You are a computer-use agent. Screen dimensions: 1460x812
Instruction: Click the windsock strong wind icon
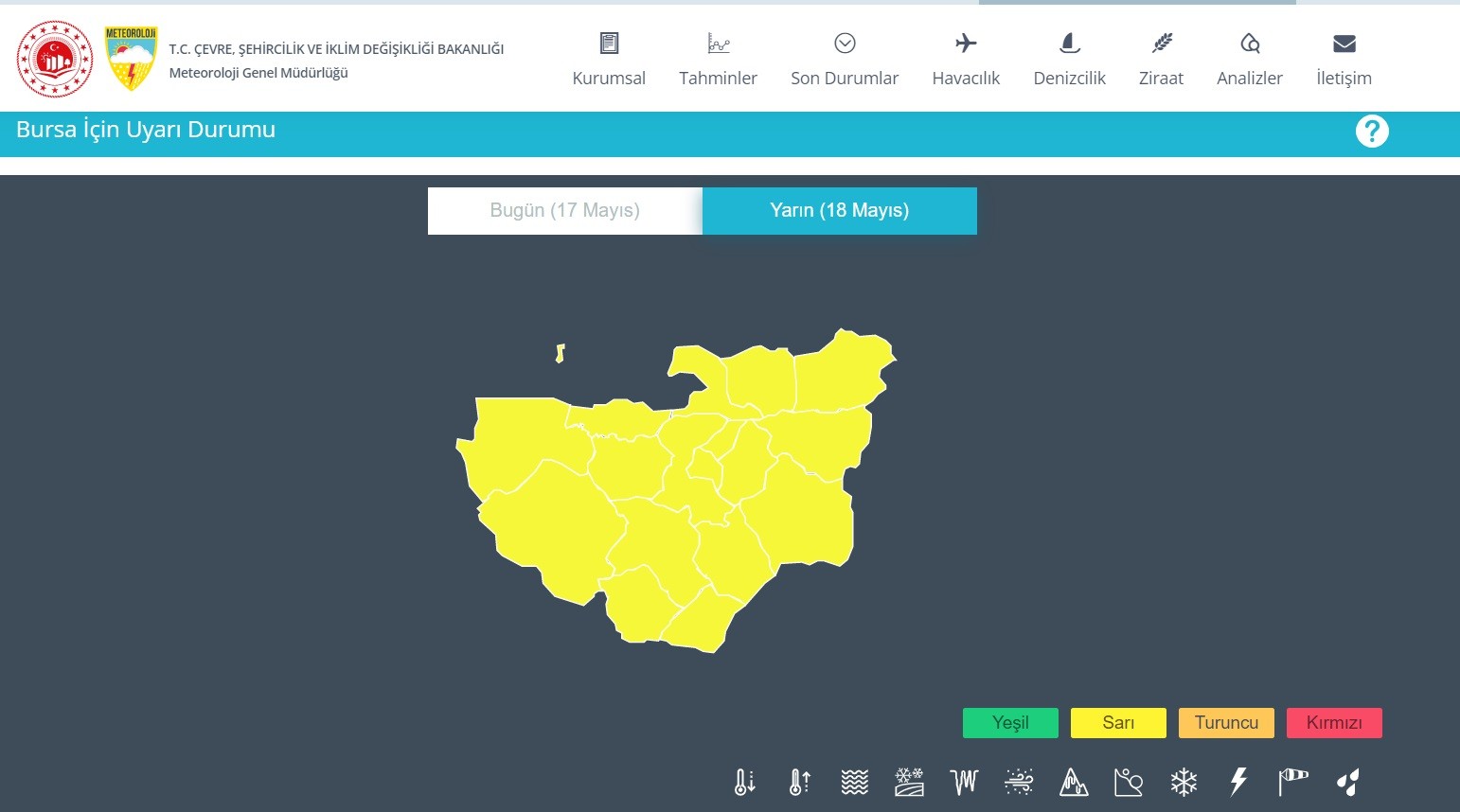pos(1292,782)
